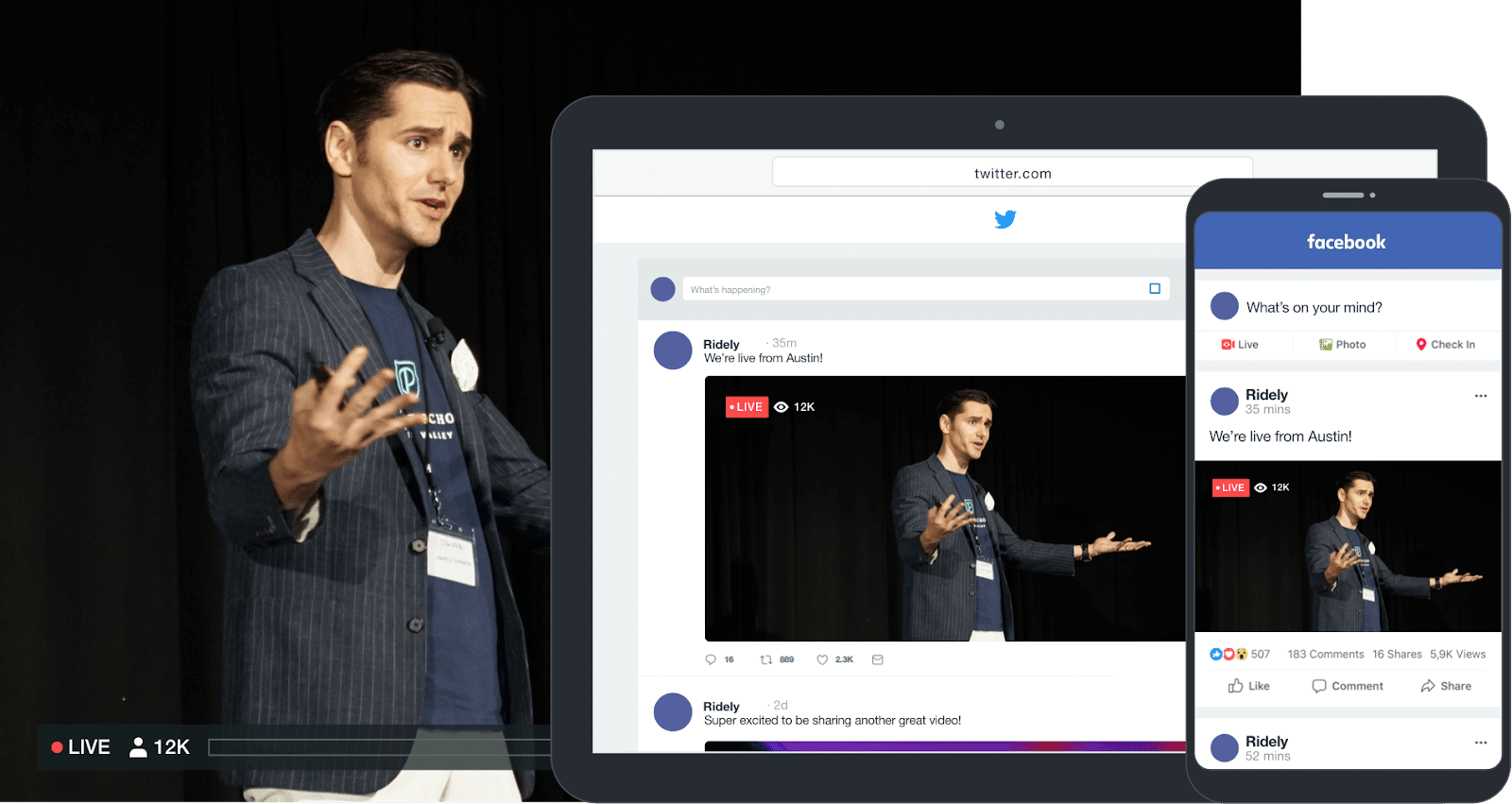The height and width of the screenshot is (804, 1512).
Task: Open Ridely name on "We're live from Austin!" tweet
Action: point(721,344)
